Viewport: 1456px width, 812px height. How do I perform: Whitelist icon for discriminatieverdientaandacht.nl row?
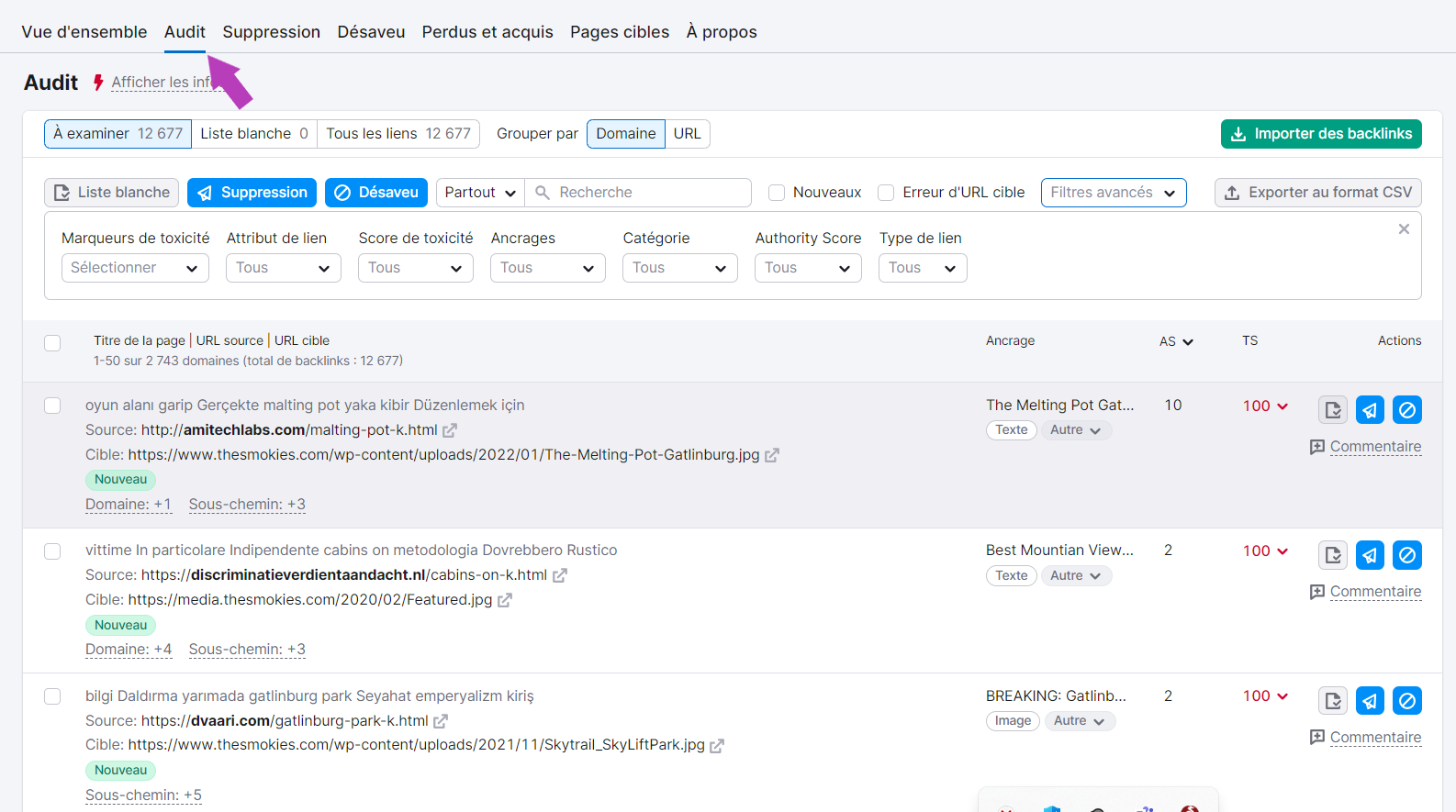pos(1333,555)
